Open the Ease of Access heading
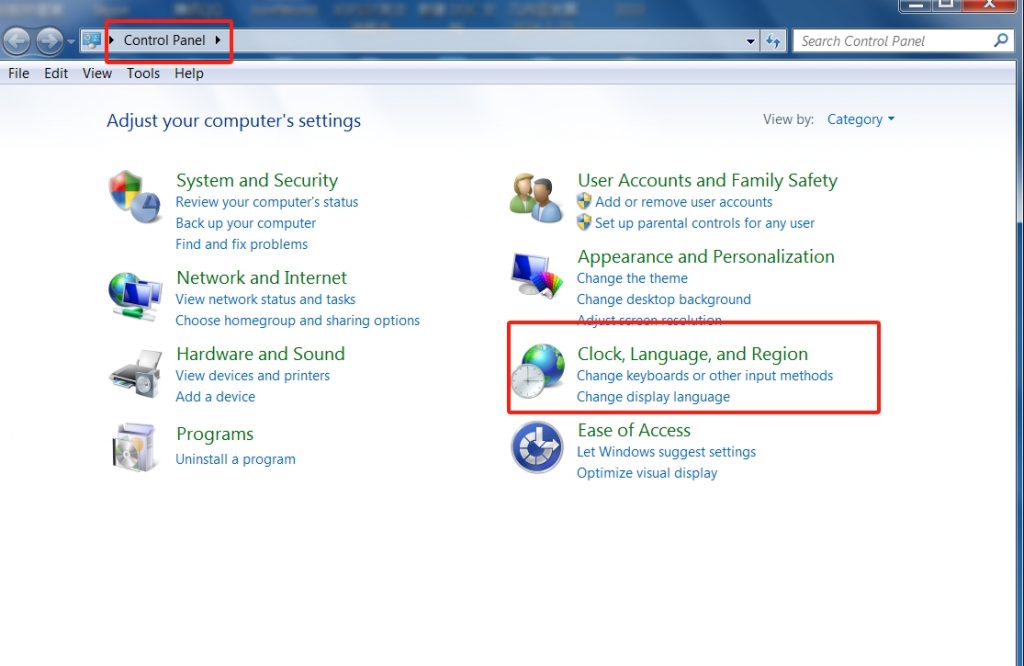 pos(633,430)
